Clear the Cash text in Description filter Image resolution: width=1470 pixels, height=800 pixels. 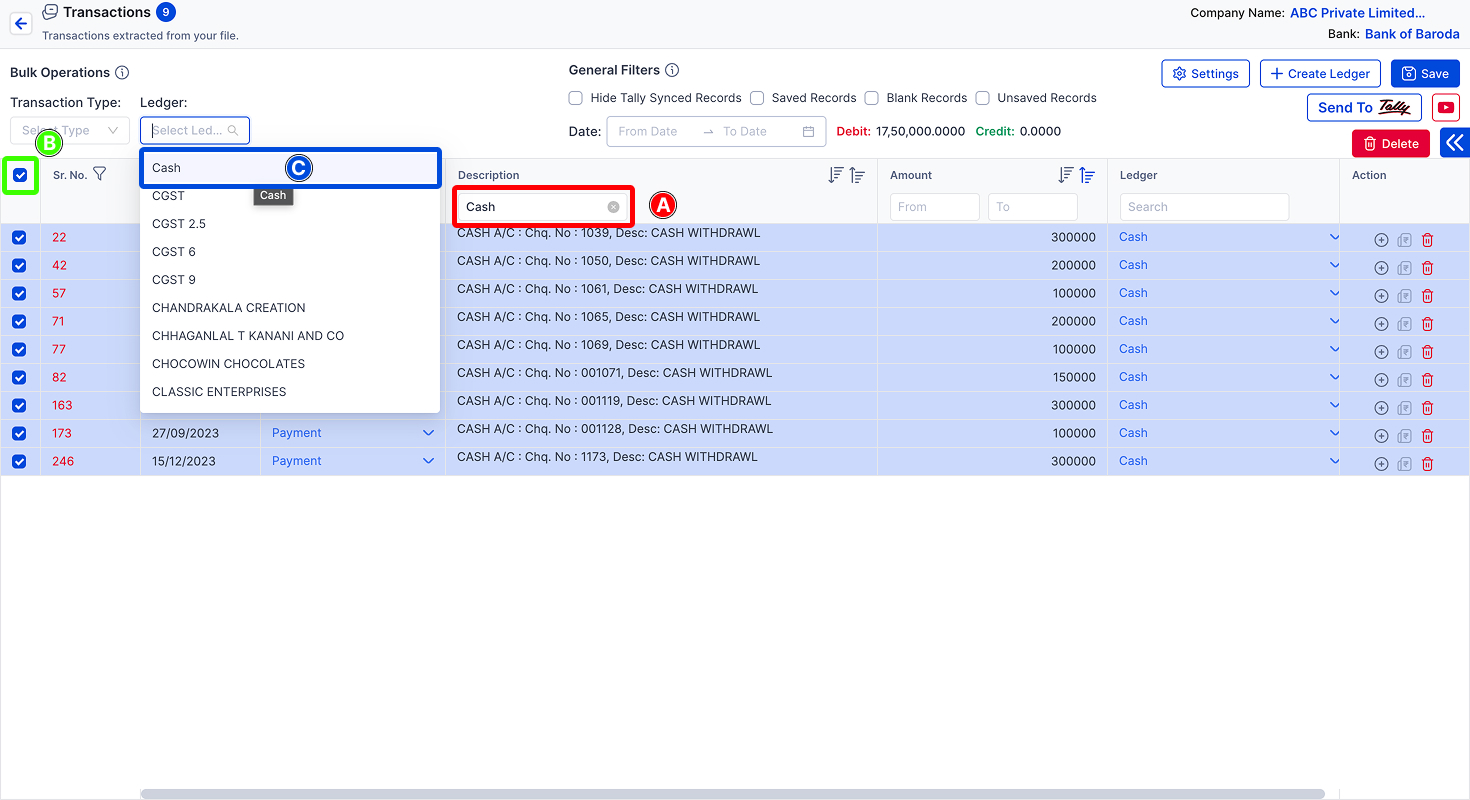point(614,207)
